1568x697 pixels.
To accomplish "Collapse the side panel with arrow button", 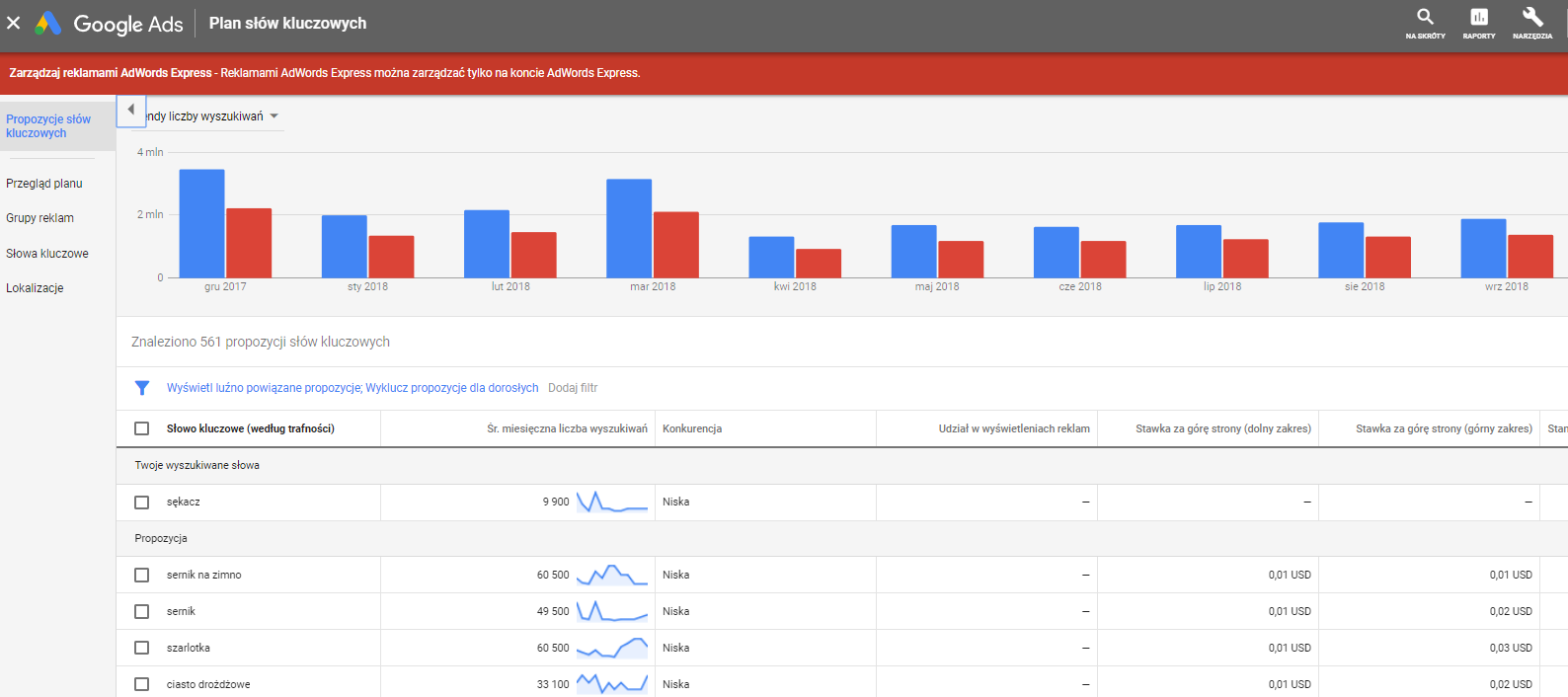I will [x=131, y=111].
